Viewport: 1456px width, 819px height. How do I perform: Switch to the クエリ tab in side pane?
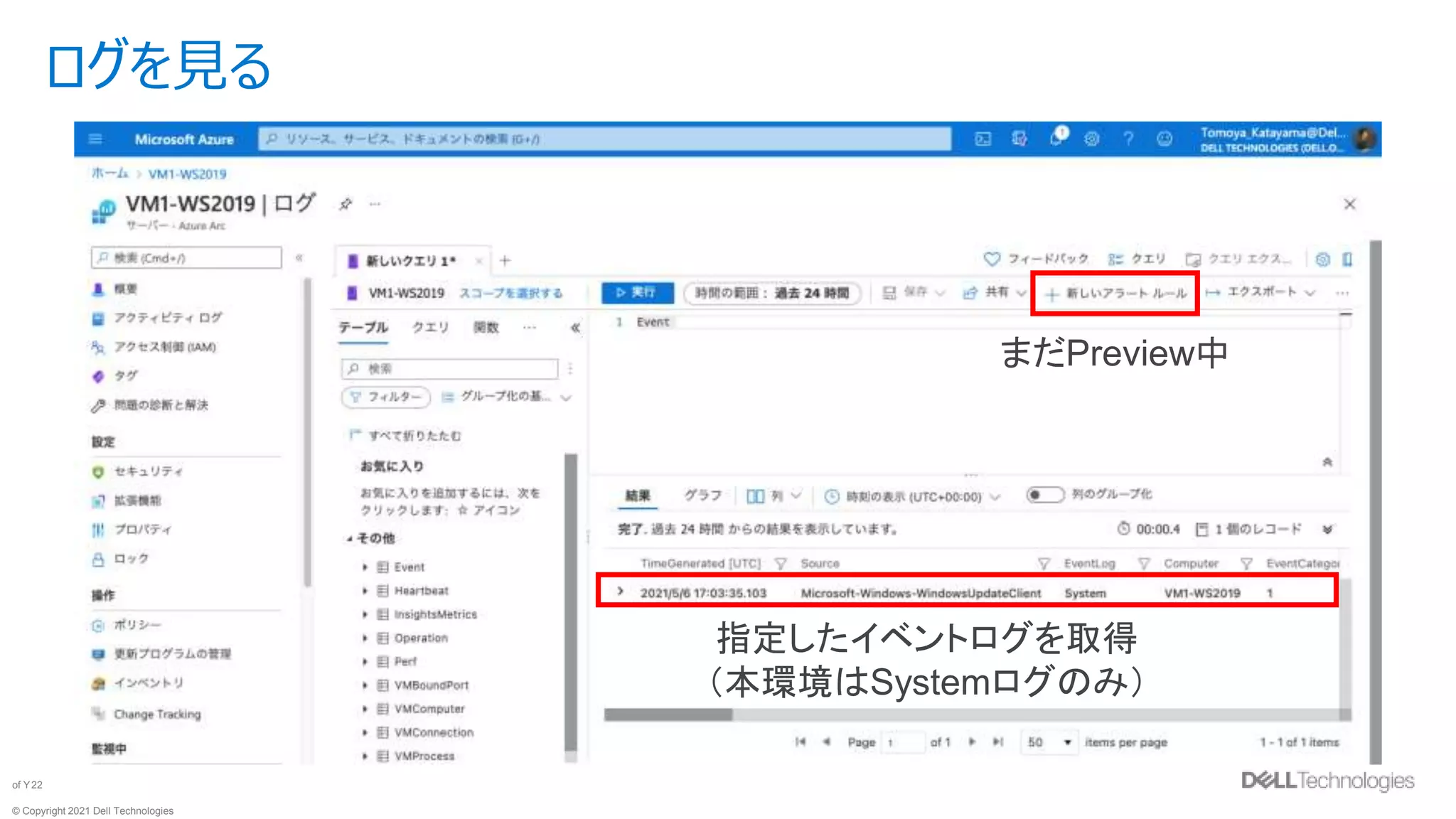pos(431,327)
